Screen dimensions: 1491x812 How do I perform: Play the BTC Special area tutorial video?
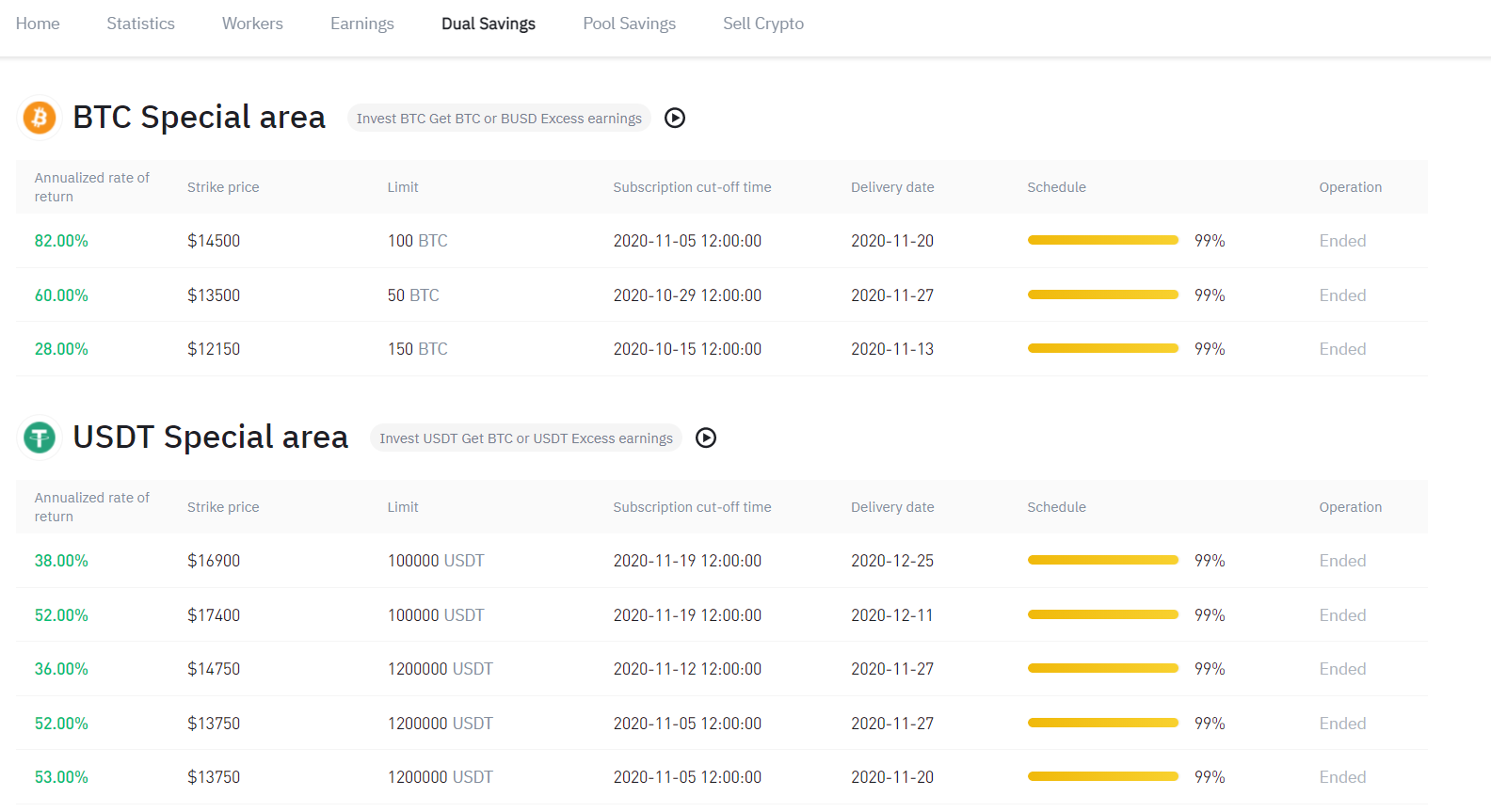tap(675, 118)
